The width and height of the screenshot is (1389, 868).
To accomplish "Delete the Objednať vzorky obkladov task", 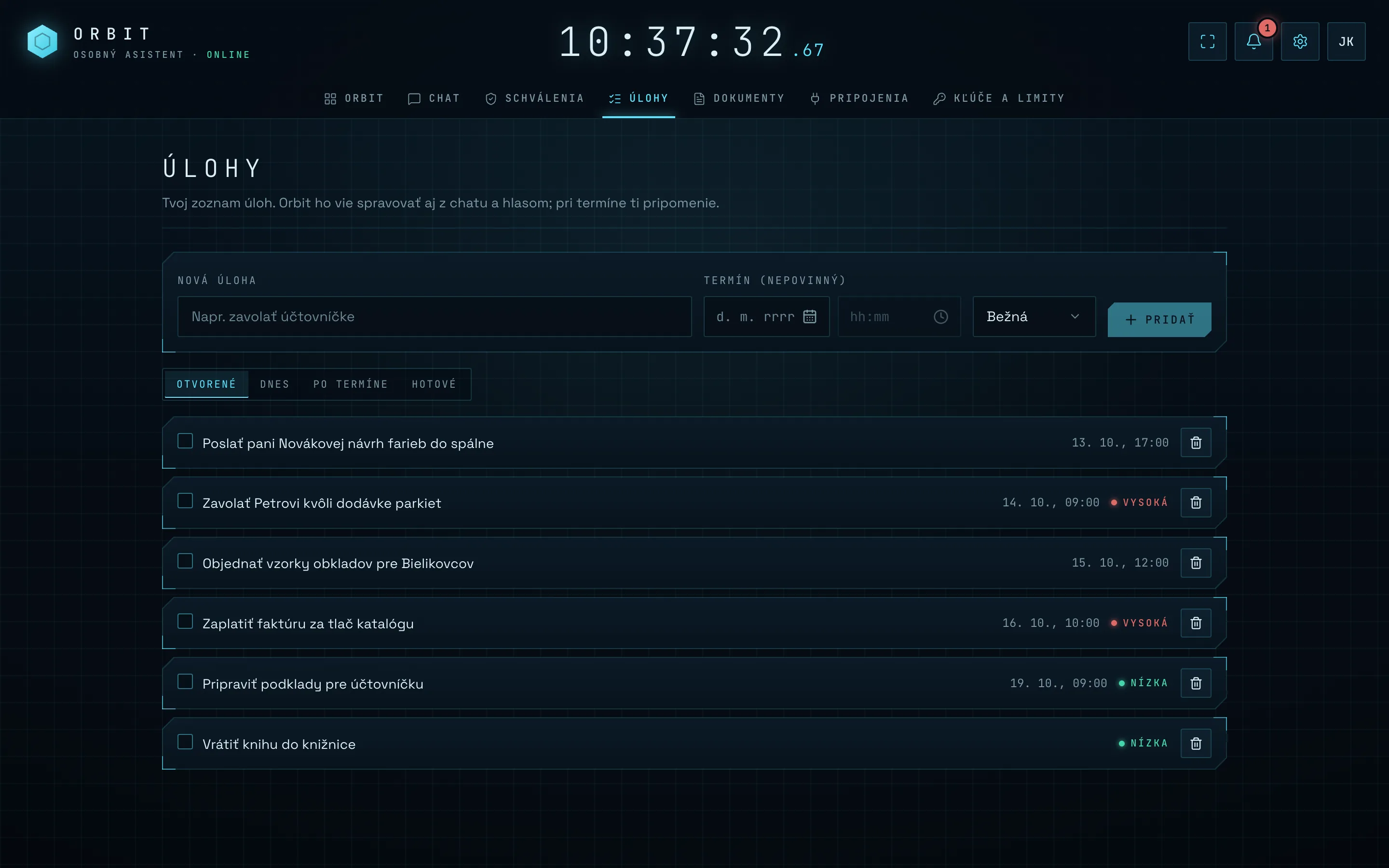I will (1196, 563).
